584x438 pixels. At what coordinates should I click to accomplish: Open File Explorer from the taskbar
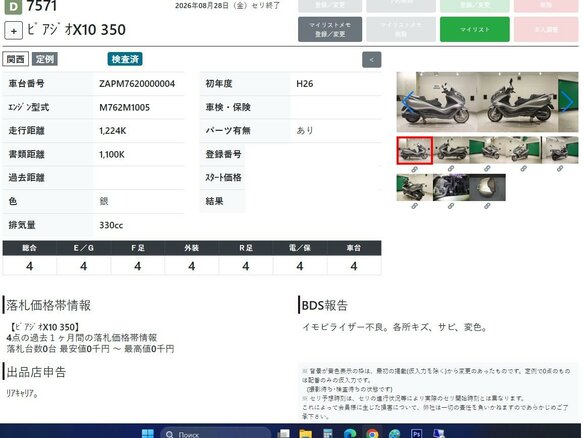click(x=305, y=433)
